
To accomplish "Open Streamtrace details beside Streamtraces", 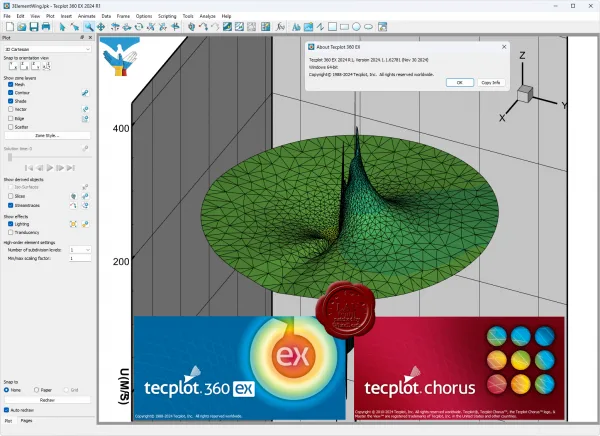I will 85,206.
